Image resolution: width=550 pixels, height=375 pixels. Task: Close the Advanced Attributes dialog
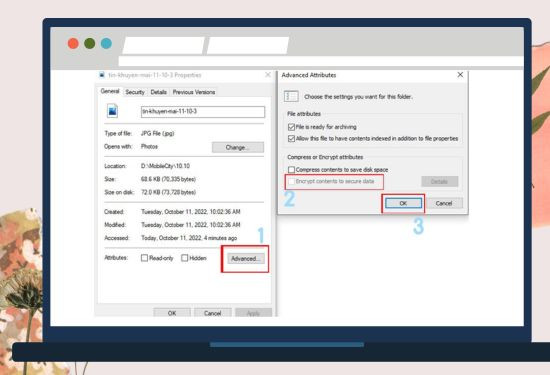pos(460,75)
